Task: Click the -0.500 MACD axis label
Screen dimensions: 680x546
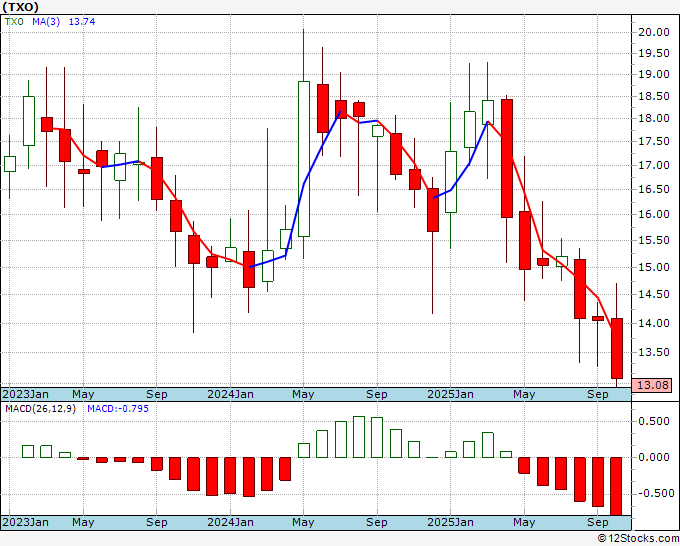Action: coord(656,493)
